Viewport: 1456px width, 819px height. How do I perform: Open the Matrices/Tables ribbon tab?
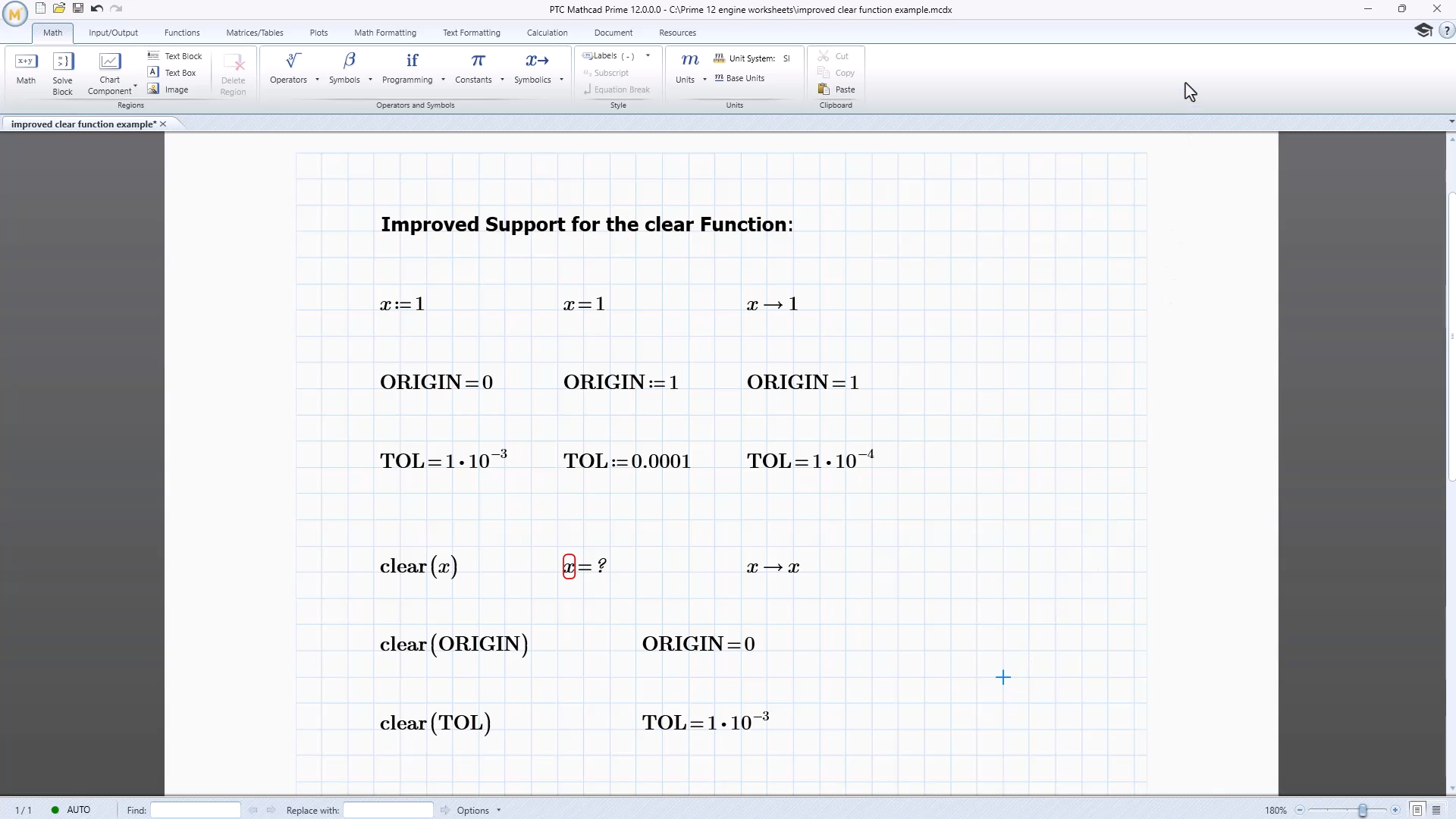tap(255, 33)
